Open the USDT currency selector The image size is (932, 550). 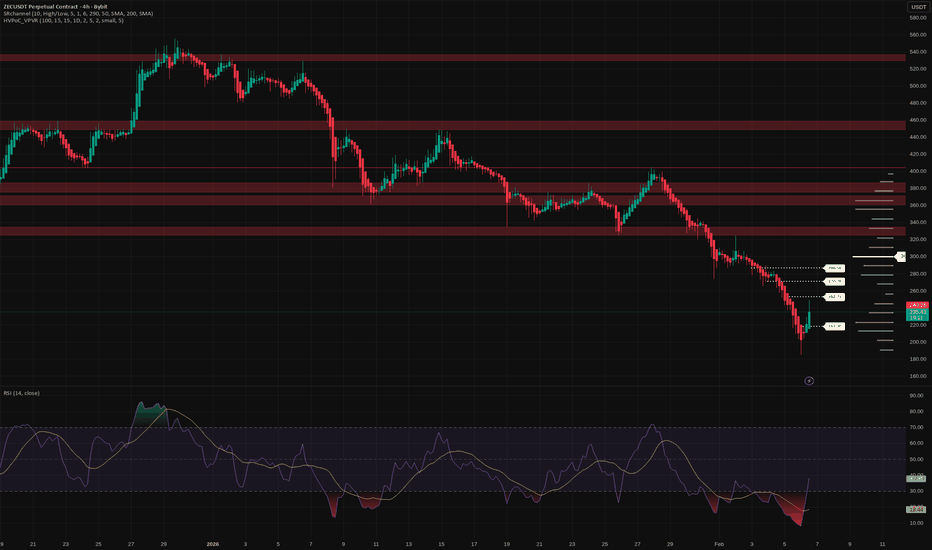pyautogui.click(x=918, y=8)
